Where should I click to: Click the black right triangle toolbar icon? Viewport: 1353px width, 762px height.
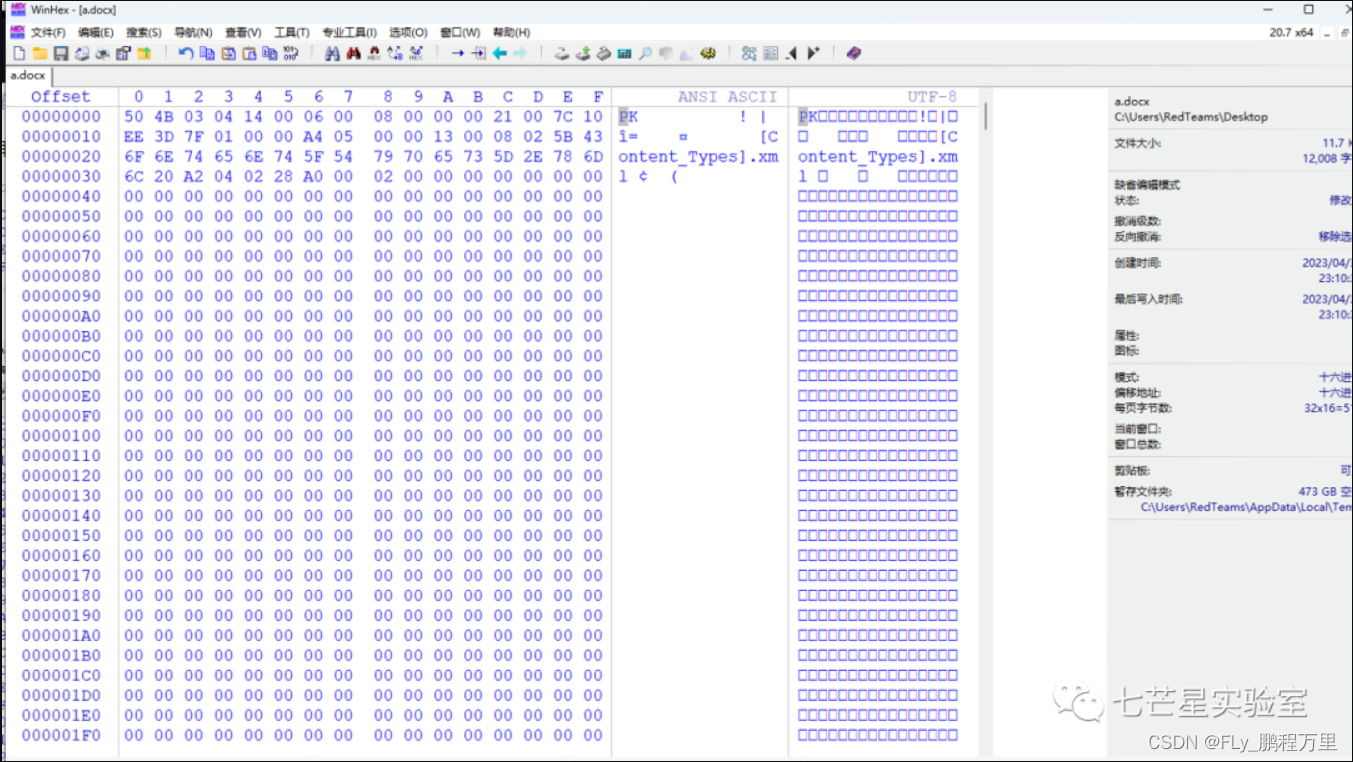pyautogui.click(x=813, y=53)
